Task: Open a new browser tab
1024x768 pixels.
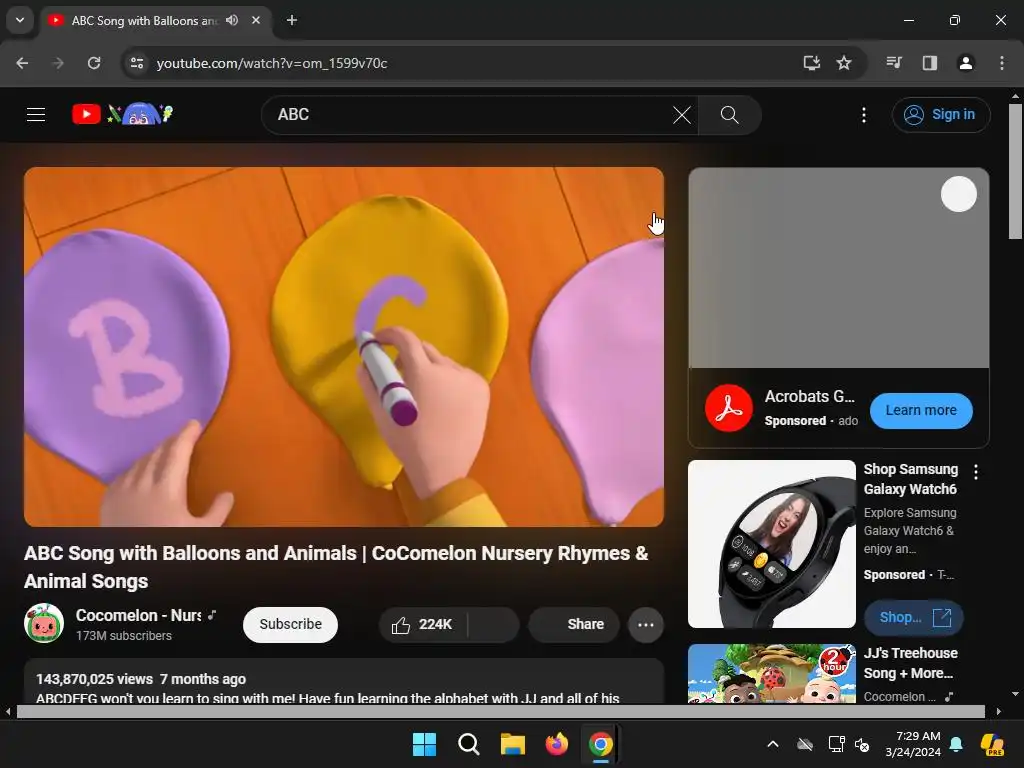Action: 292,20
